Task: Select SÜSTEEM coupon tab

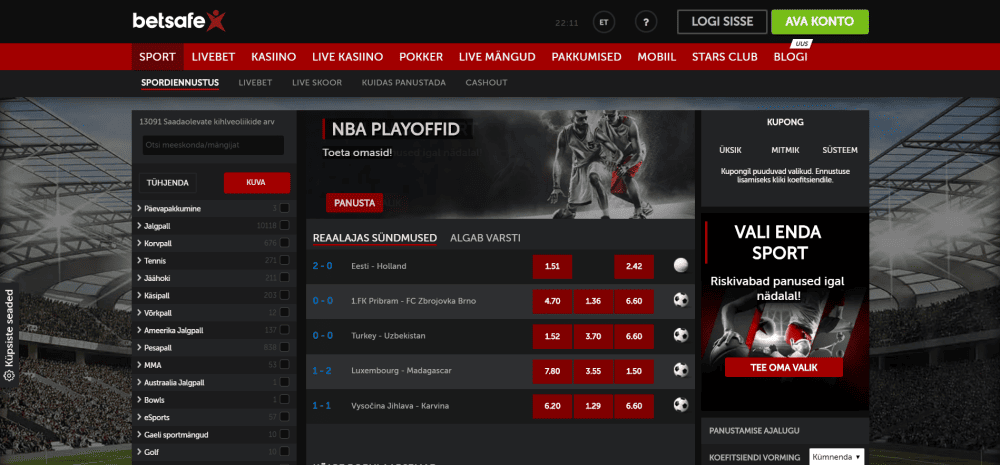Action: coord(840,151)
